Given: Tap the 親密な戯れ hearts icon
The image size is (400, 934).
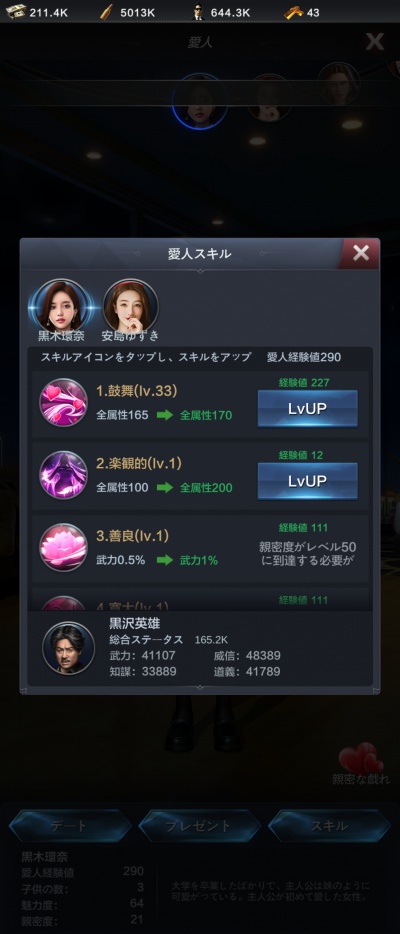Looking at the screenshot, I should click(x=361, y=758).
